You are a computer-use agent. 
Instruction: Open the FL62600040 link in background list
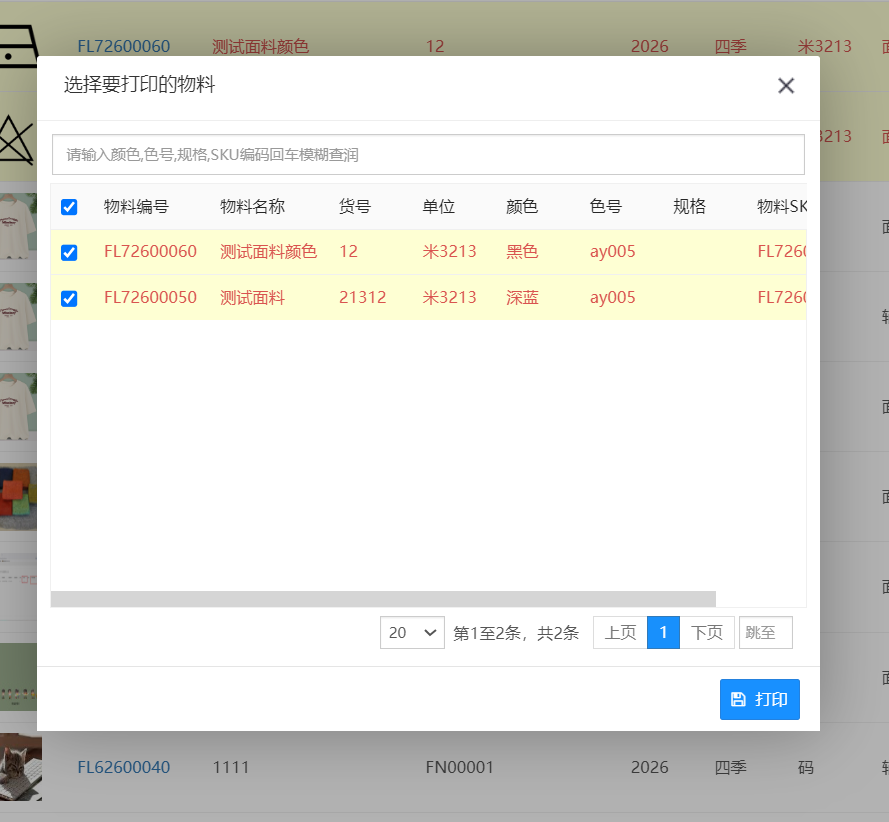[x=123, y=768]
